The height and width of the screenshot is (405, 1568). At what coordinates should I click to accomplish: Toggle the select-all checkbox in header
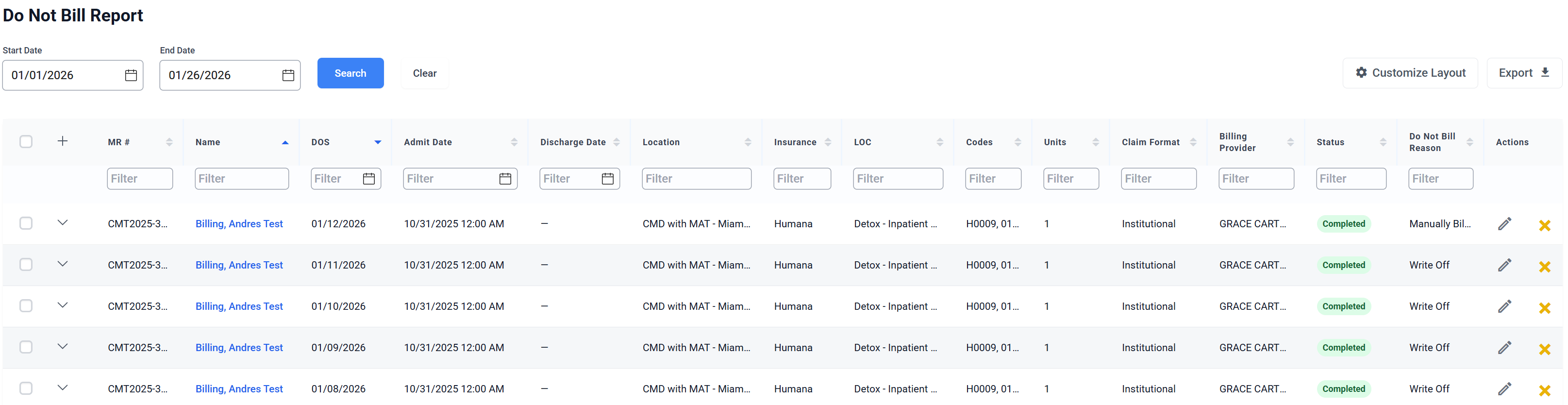tap(26, 142)
